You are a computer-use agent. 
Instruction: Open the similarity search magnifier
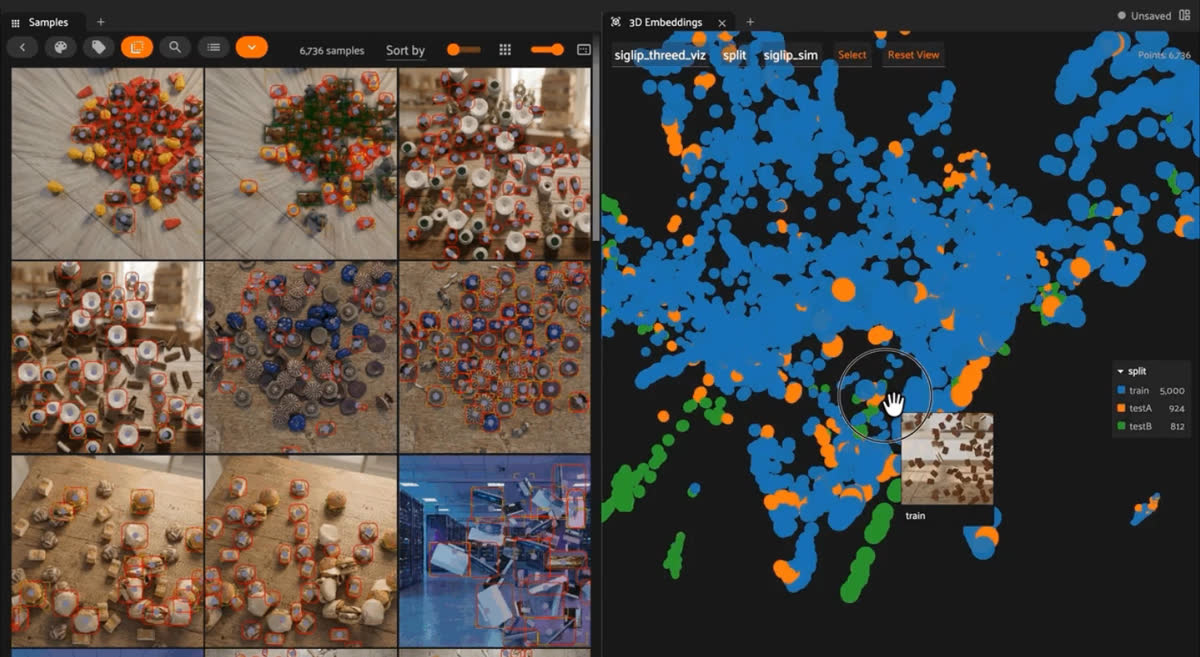[175, 47]
